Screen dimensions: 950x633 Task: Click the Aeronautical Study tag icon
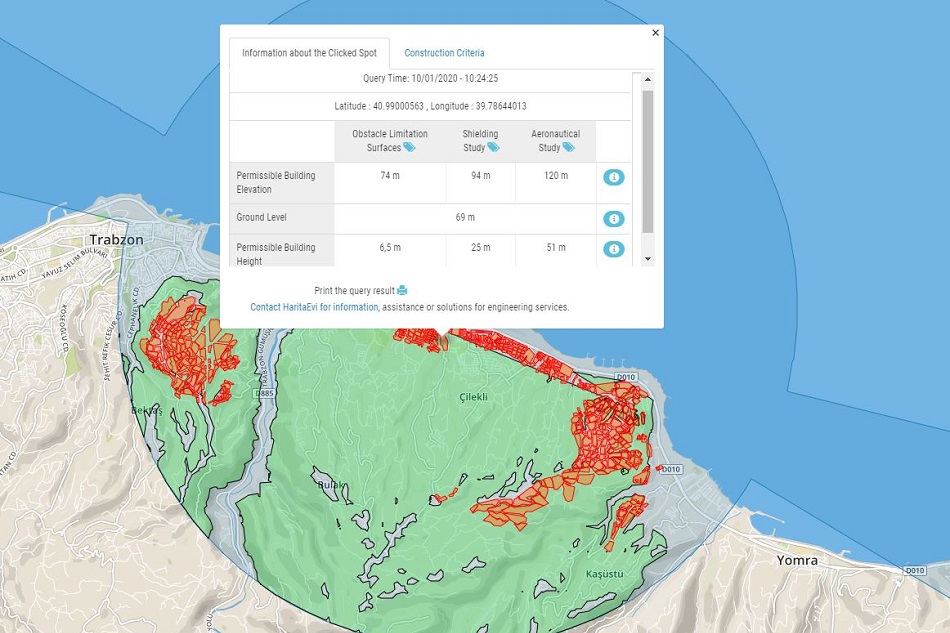(x=568, y=148)
